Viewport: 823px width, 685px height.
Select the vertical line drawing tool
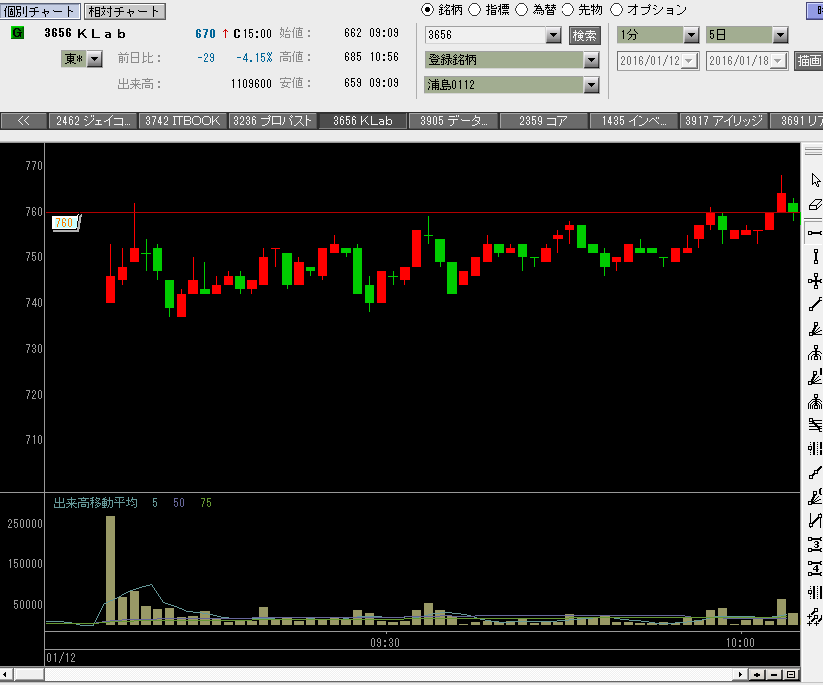tap(815, 257)
